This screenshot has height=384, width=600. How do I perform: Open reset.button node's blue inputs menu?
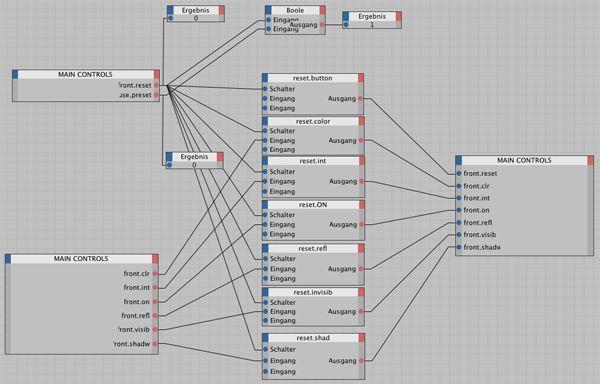click(265, 78)
